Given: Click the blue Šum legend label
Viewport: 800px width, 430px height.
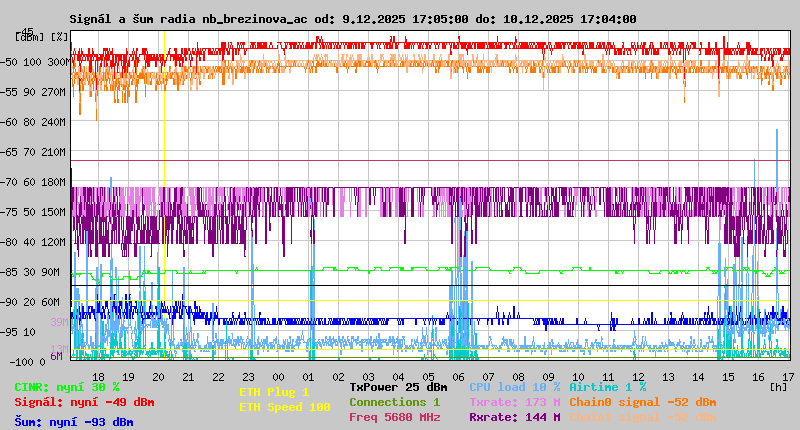Looking at the screenshot, I should (x=73, y=422).
